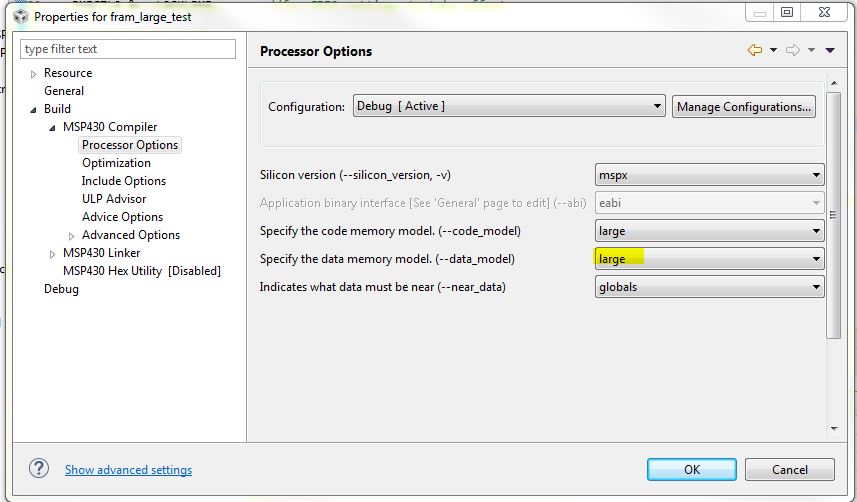The image size is (857, 502).
Task: Open the data memory model dropdown
Action: coord(709,259)
